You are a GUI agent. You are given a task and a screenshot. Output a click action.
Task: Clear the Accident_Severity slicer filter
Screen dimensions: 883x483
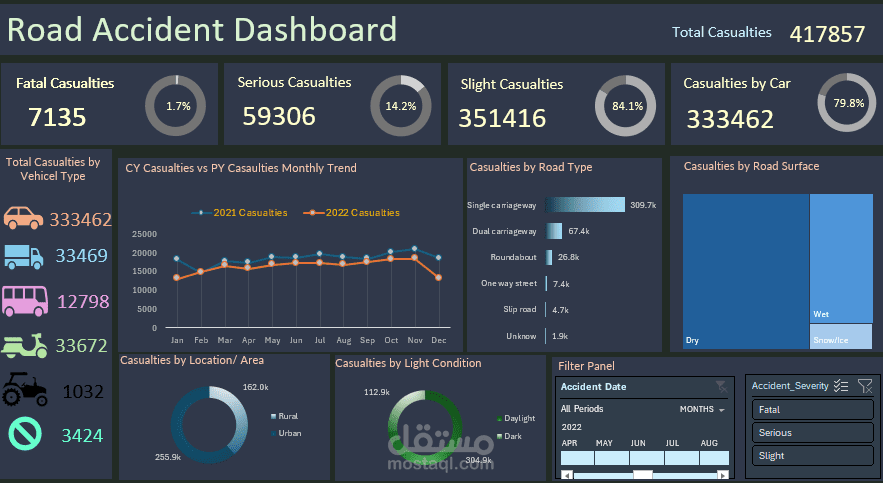(x=864, y=386)
